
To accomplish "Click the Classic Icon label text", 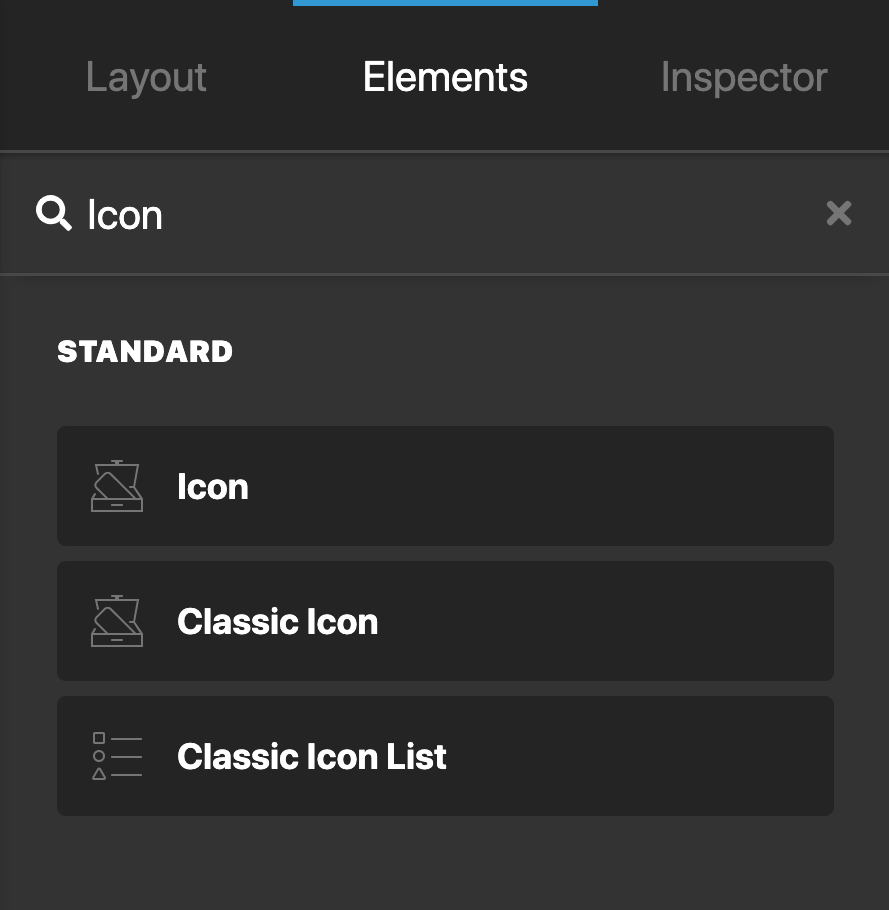I will pos(277,621).
